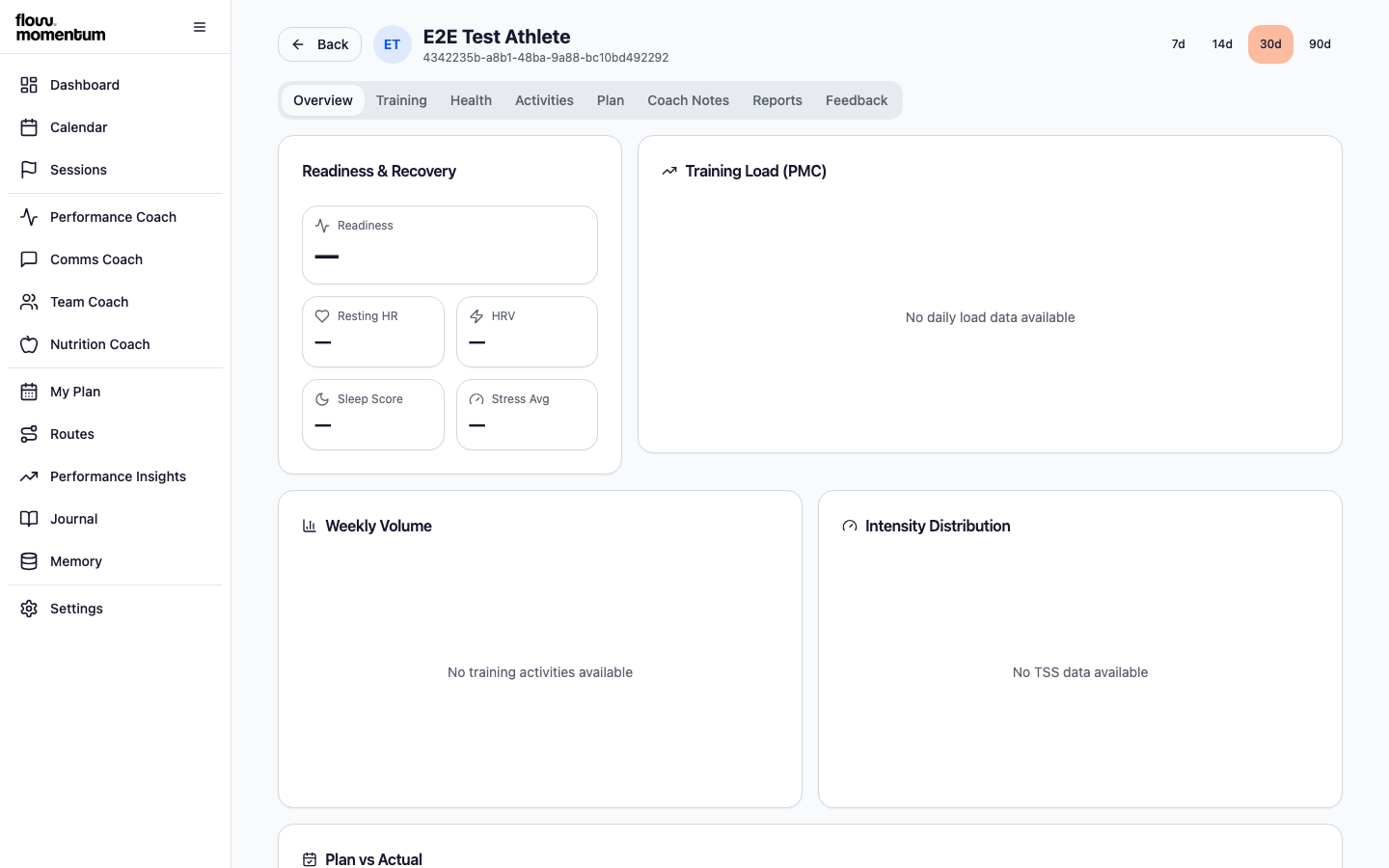Click the Weekly Volume bar chart icon
This screenshot has width=1389, height=868.
click(x=310, y=526)
